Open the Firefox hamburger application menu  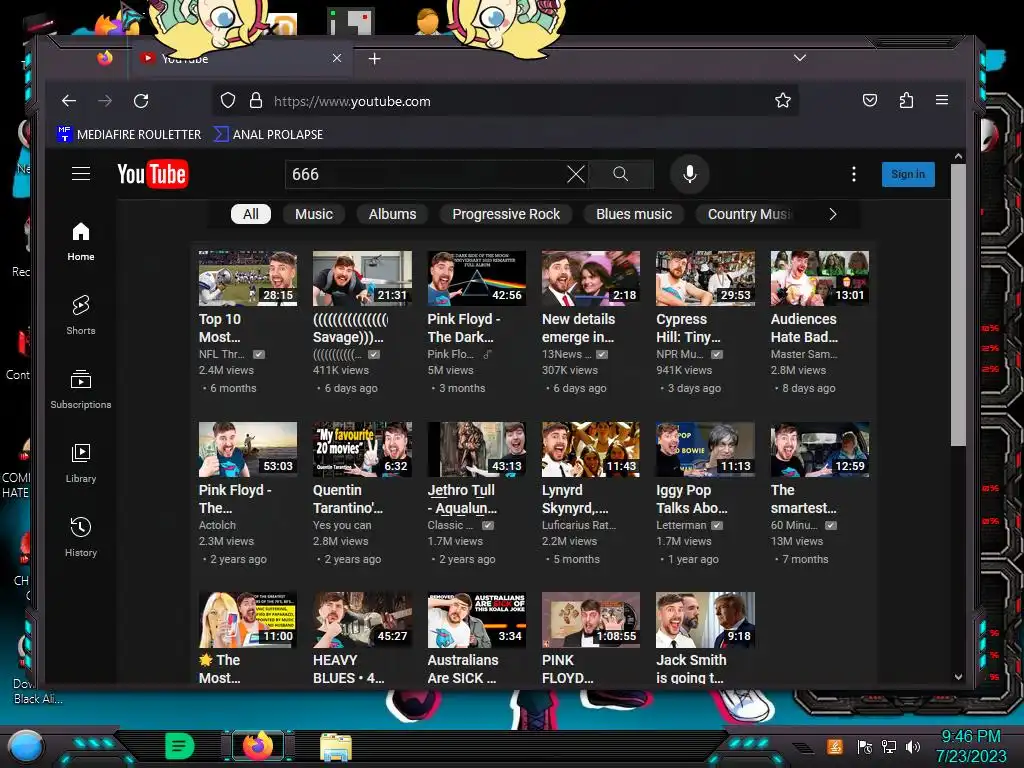coord(942,100)
